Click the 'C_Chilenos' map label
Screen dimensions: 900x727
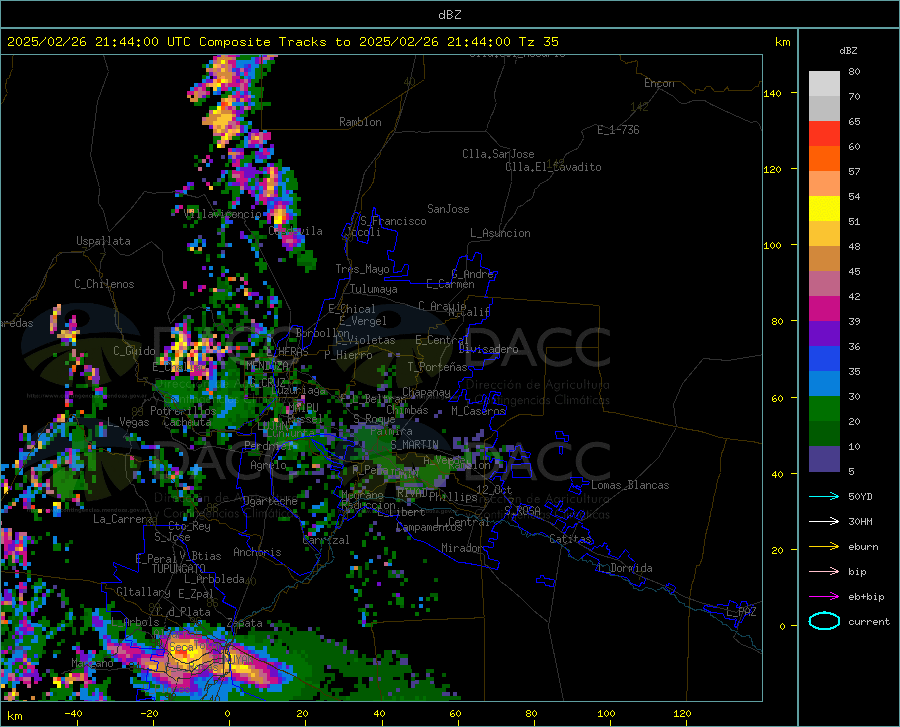104,283
